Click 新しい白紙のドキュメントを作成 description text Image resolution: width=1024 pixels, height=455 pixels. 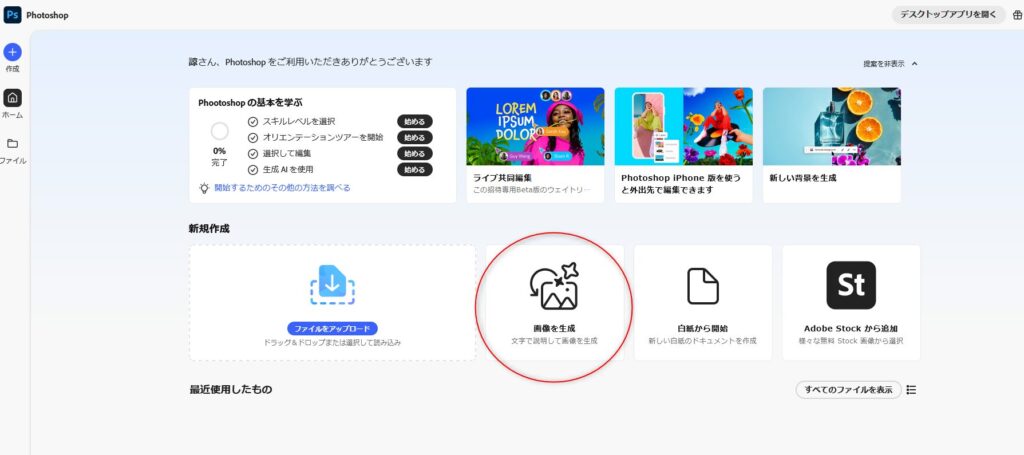click(703, 341)
